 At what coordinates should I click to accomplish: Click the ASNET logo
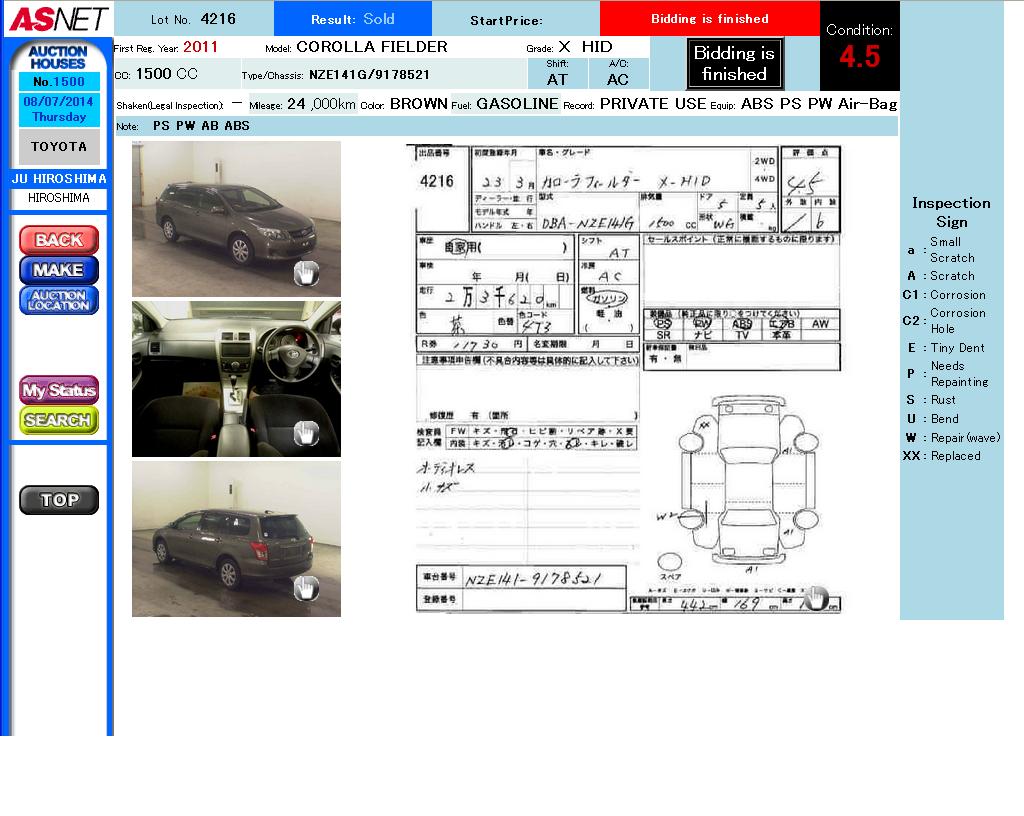[x=57, y=19]
